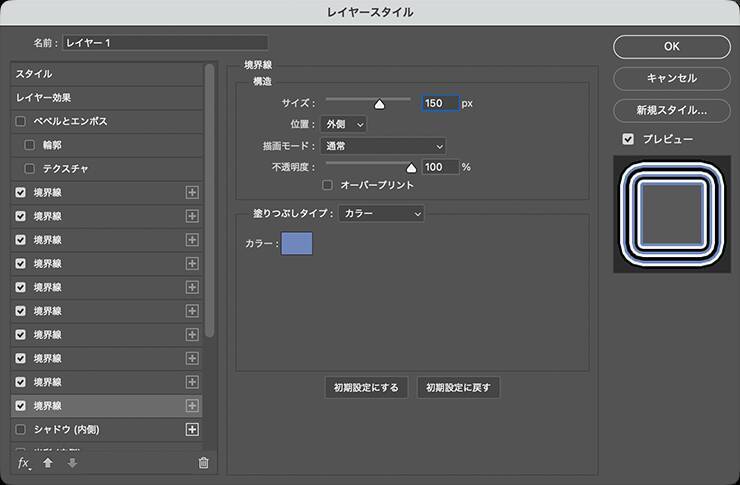
Task: Open the 塗りつぶしタイプ dropdown showing カラー
Action: pos(381,213)
